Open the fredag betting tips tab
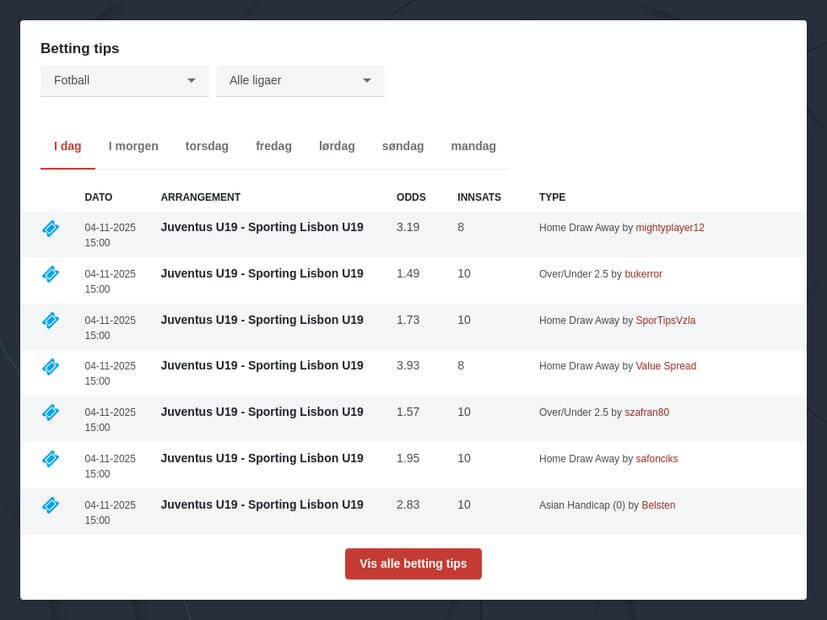Screen dimensions: 827x620 [272, 146]
